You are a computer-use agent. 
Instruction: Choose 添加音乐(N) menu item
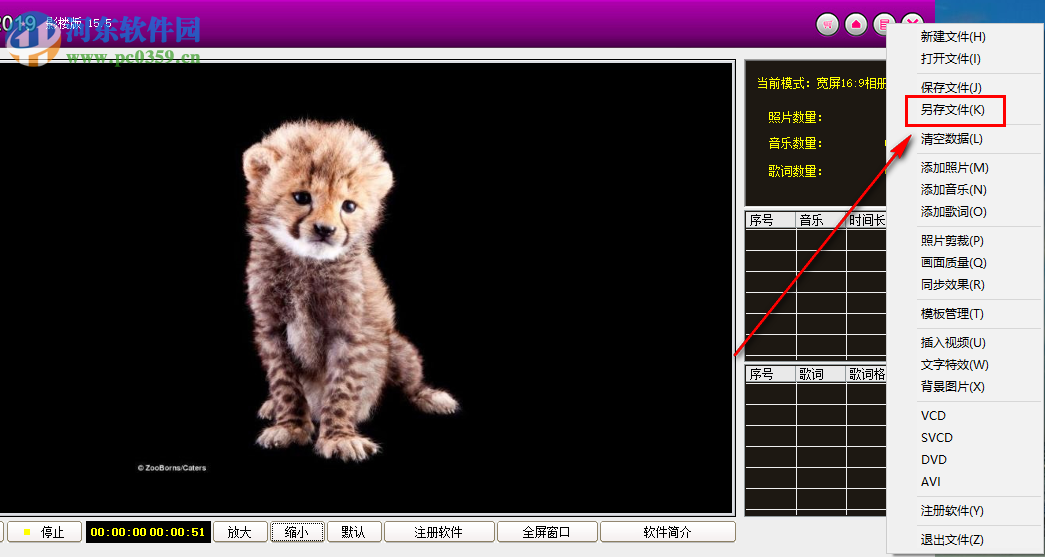point(954,190)
